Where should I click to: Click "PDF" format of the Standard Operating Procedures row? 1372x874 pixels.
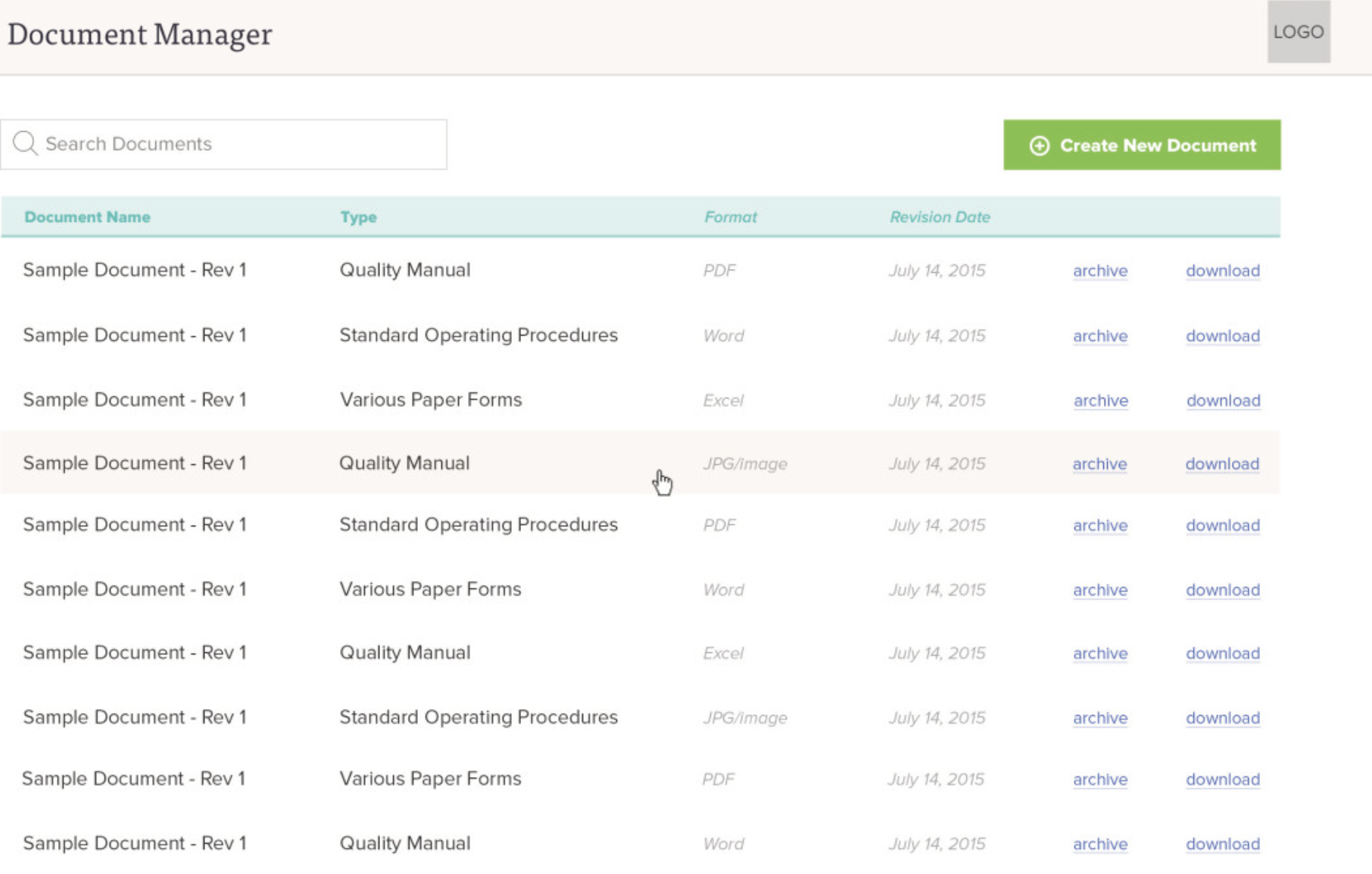point(719,525)
